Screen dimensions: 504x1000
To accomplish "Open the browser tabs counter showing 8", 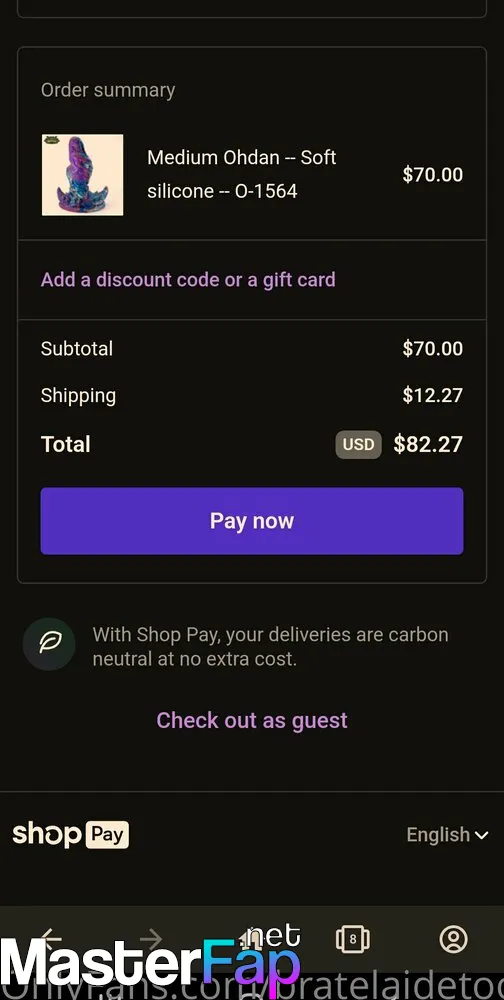I will (x=353, y=939).
